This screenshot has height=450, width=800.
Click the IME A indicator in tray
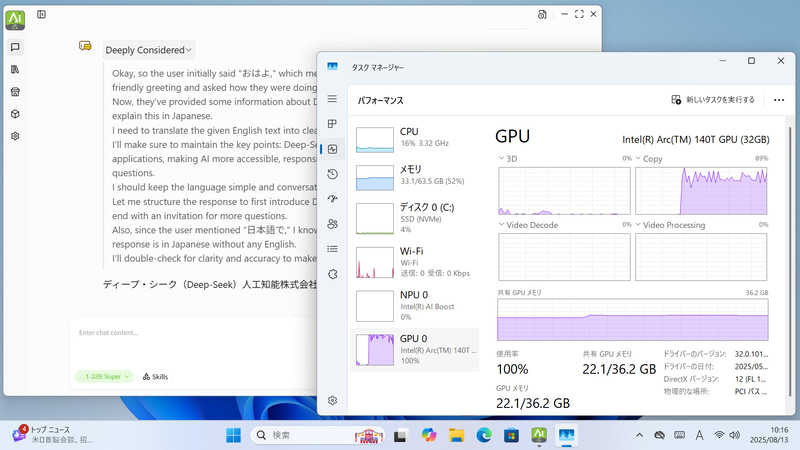pyautogui.click(x=699, y=435)
